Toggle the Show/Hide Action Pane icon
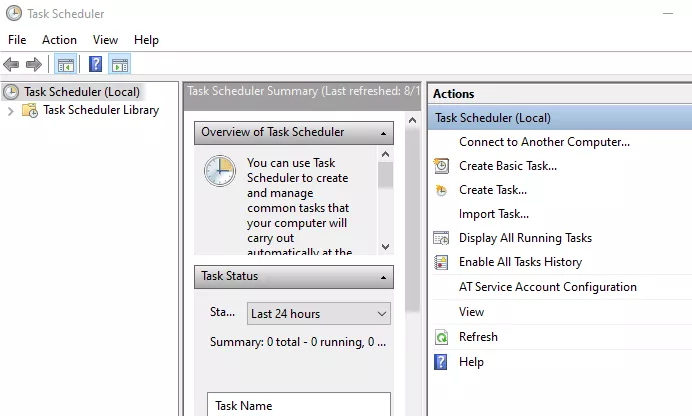 pos(120,65)
